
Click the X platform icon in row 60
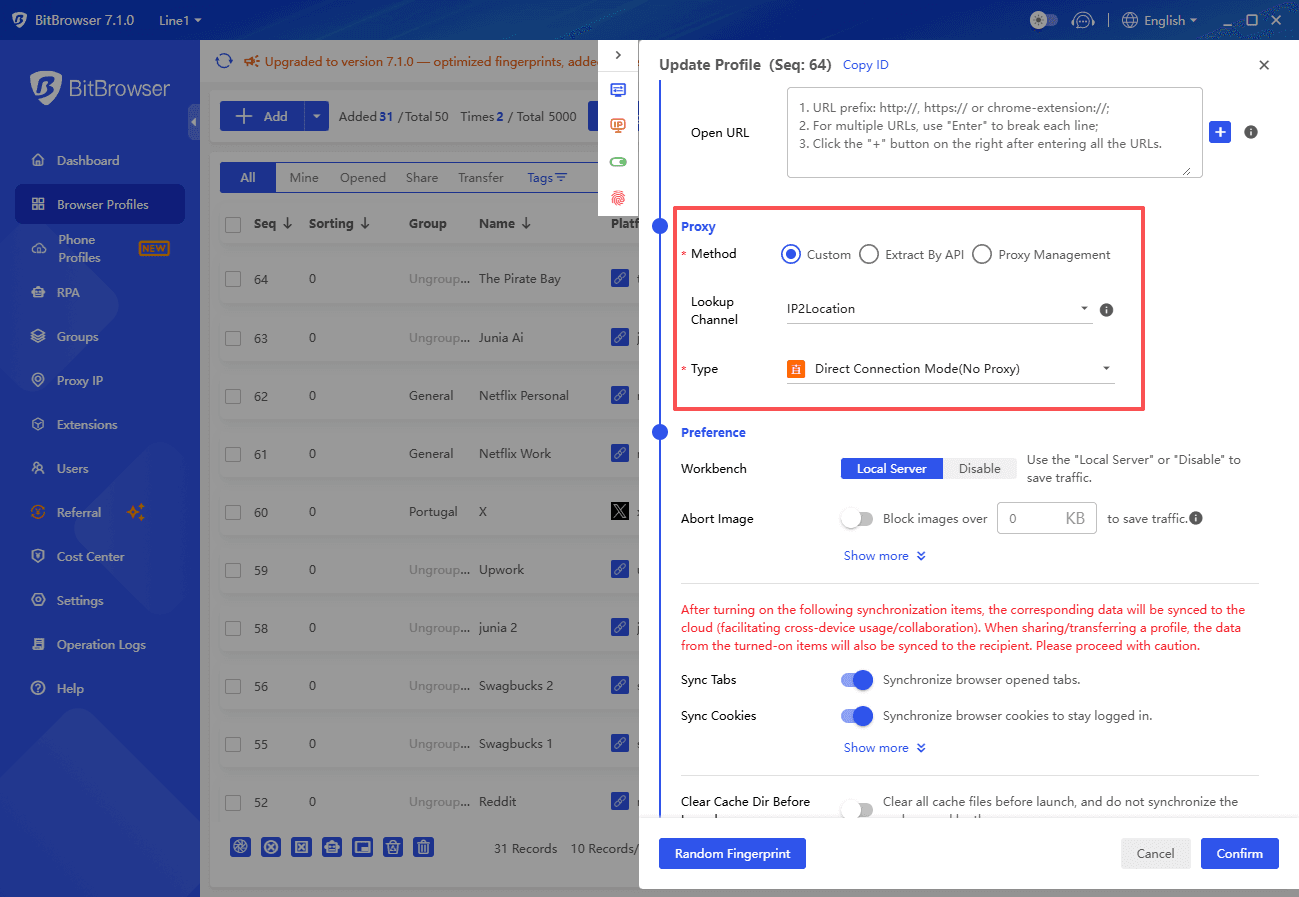click(620, 511)
